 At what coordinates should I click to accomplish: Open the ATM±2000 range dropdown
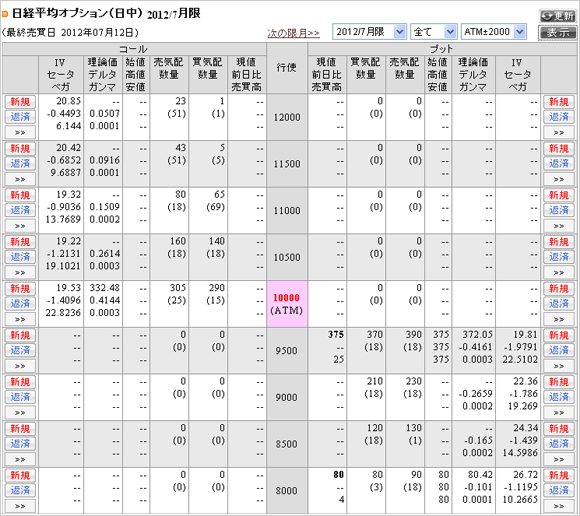pyautogui.click(x=494, y=32)
